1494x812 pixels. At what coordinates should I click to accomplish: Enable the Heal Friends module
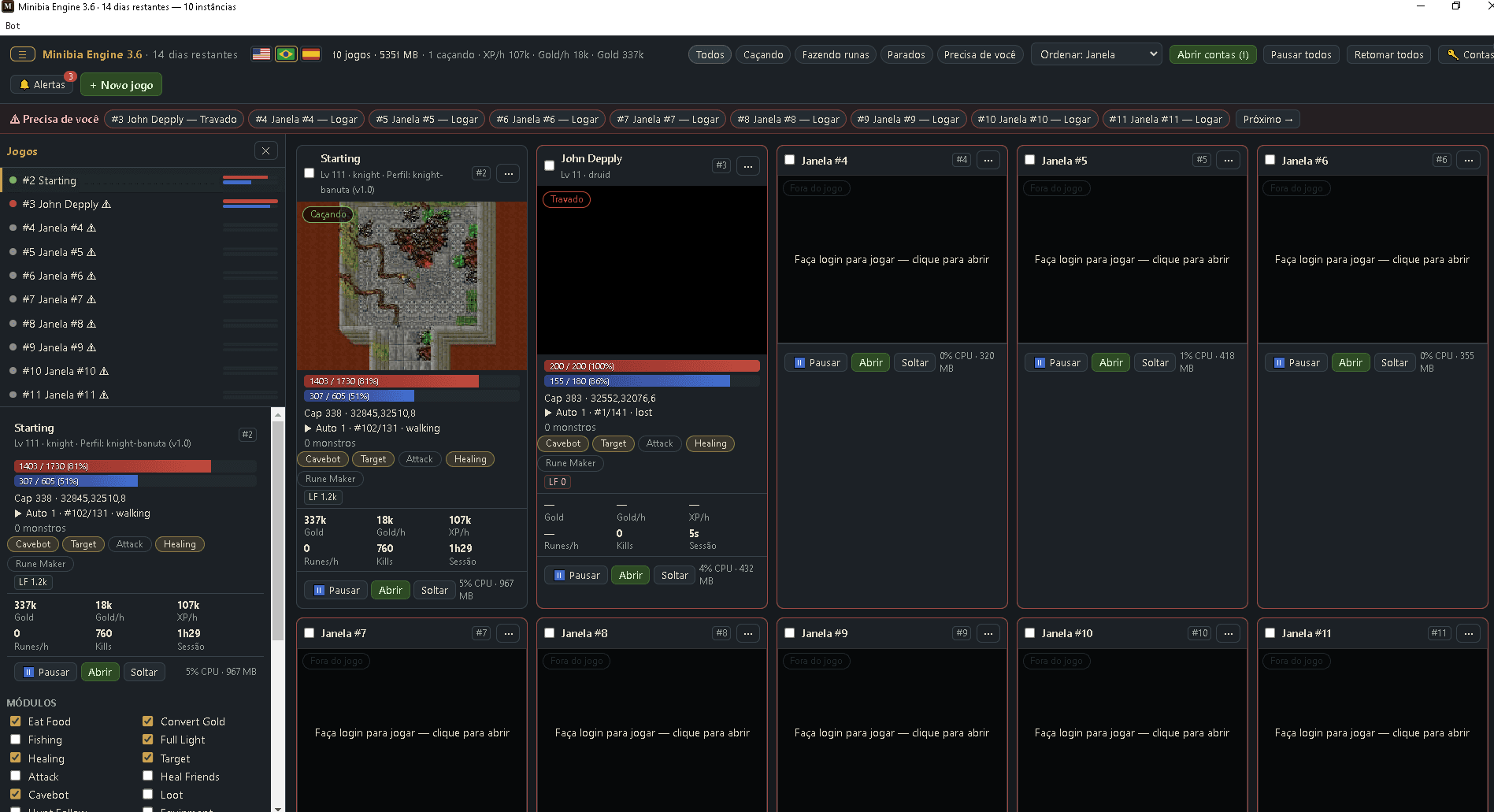point(148,777)
